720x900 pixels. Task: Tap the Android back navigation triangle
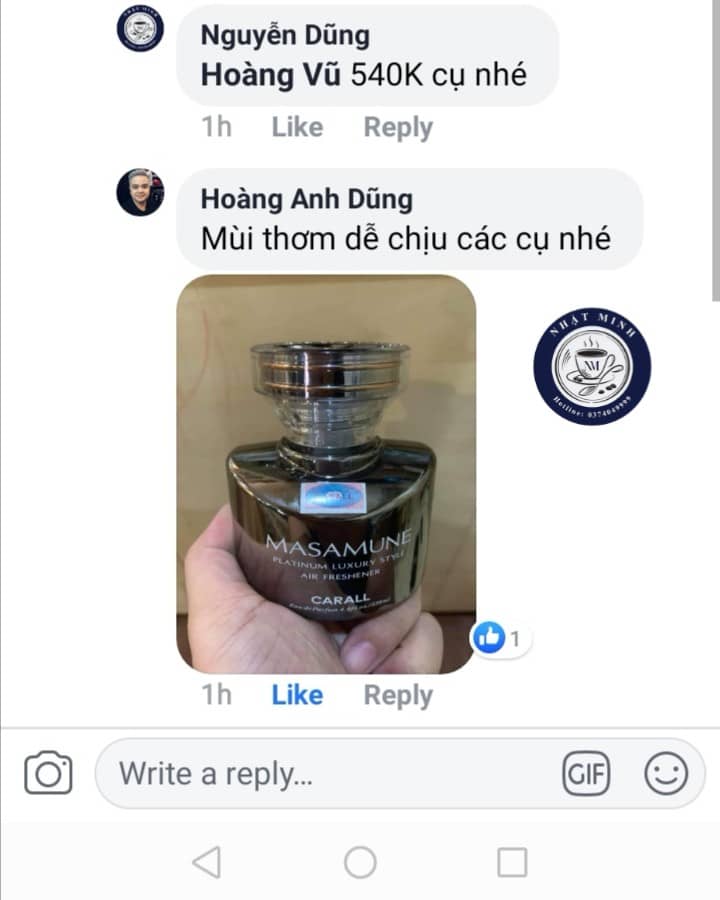click(x=207, y=862)
